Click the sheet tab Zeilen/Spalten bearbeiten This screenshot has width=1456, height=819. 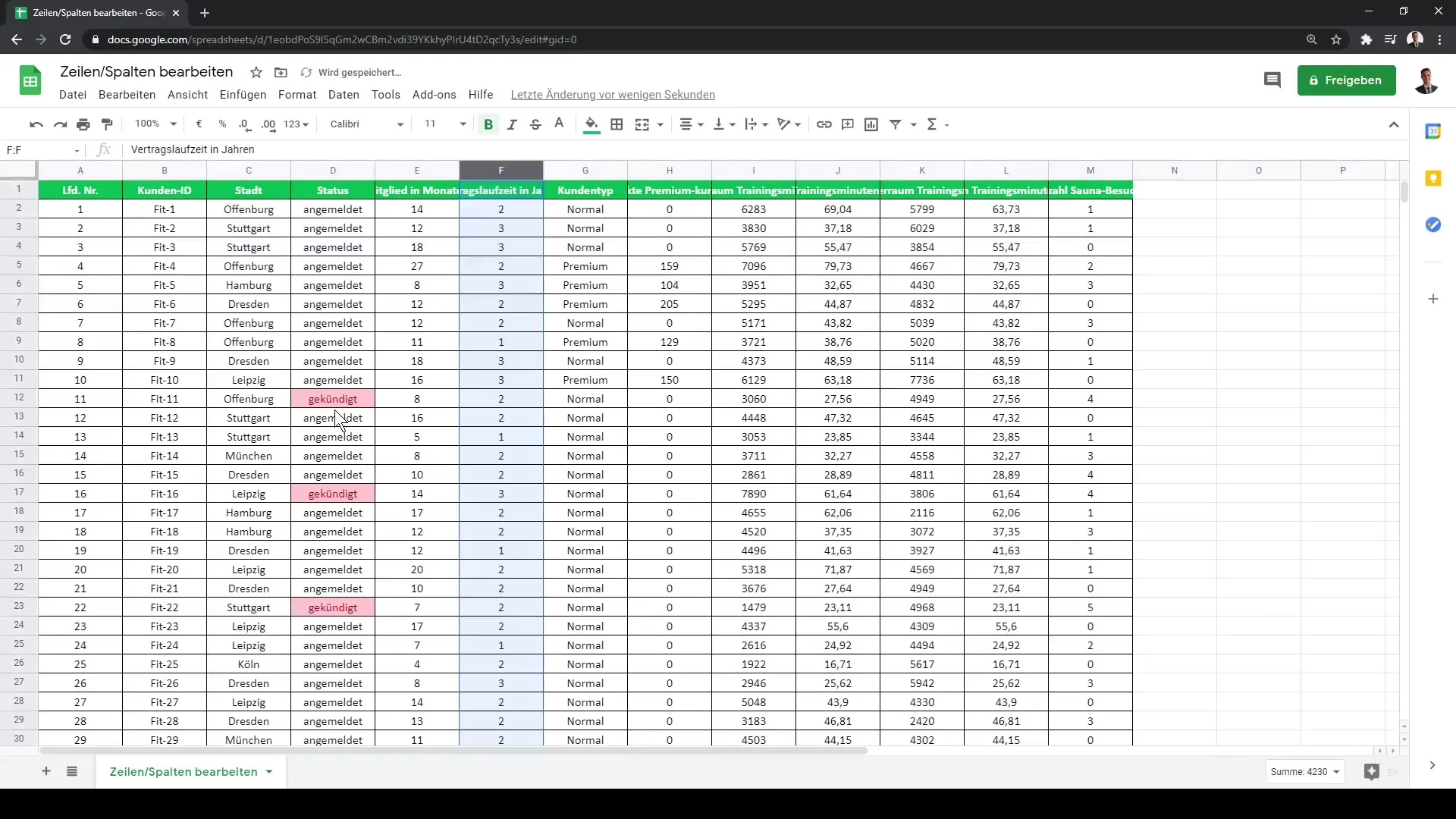point(183,771)
